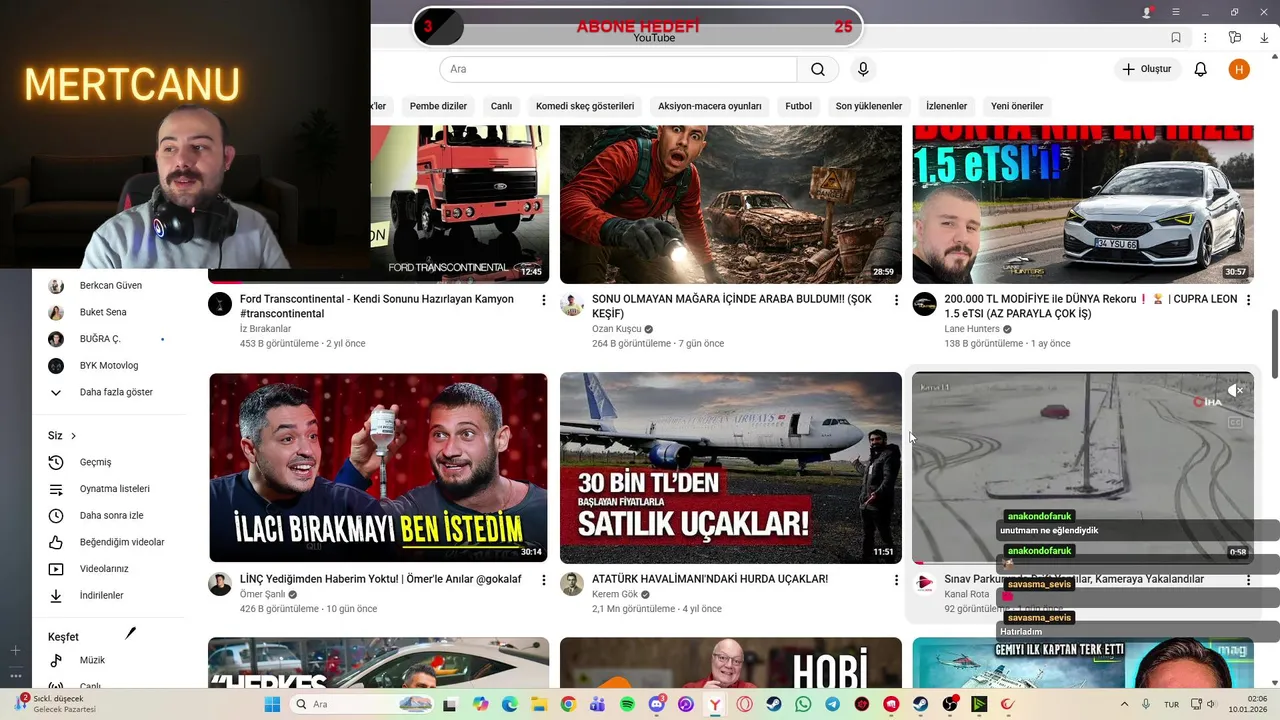
Task: Click the YouTube page vertical scrollbar
Action: 1275,343
